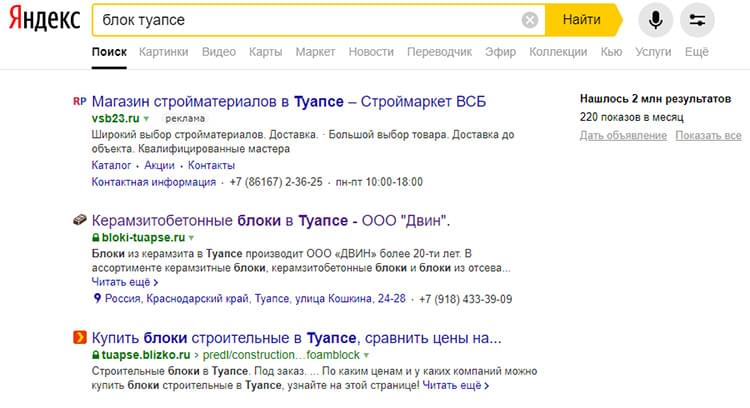Start voice search with the microphone icon
Viewport: 750px width, 408px height.
click(x=655, y=20)
